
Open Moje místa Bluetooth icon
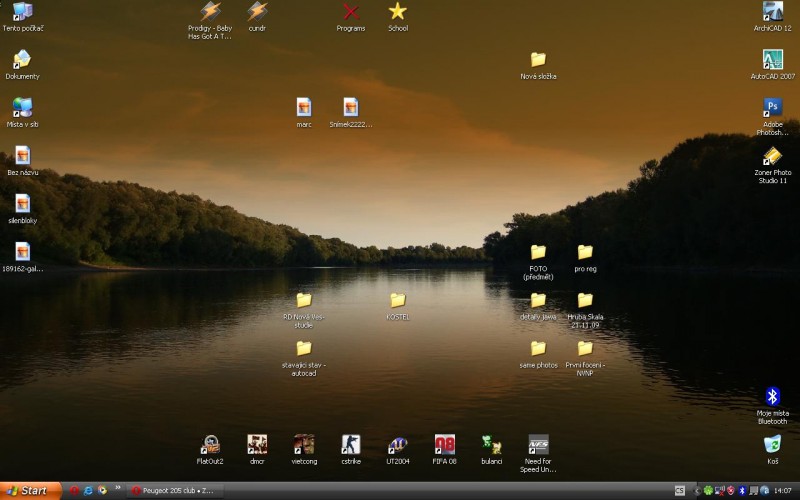pos(772,397)
